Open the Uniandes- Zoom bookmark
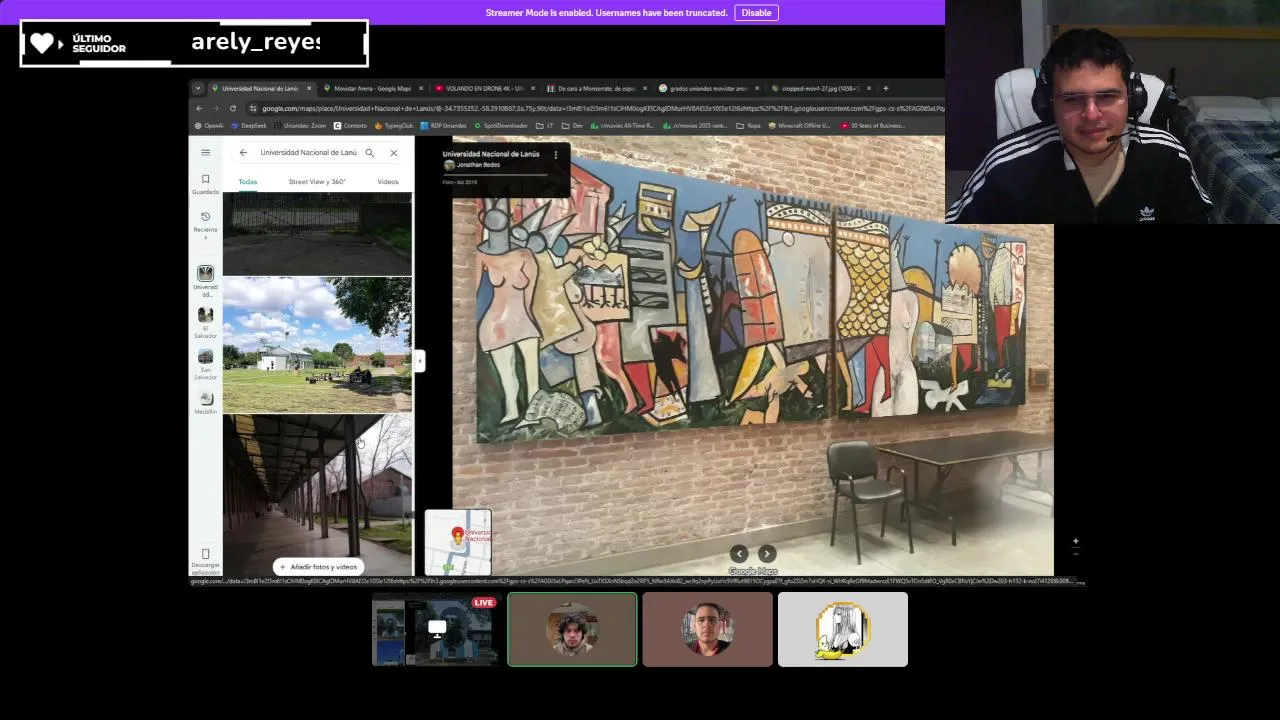1280x720 pixels. pyautogui.click(x=300, y=126)
